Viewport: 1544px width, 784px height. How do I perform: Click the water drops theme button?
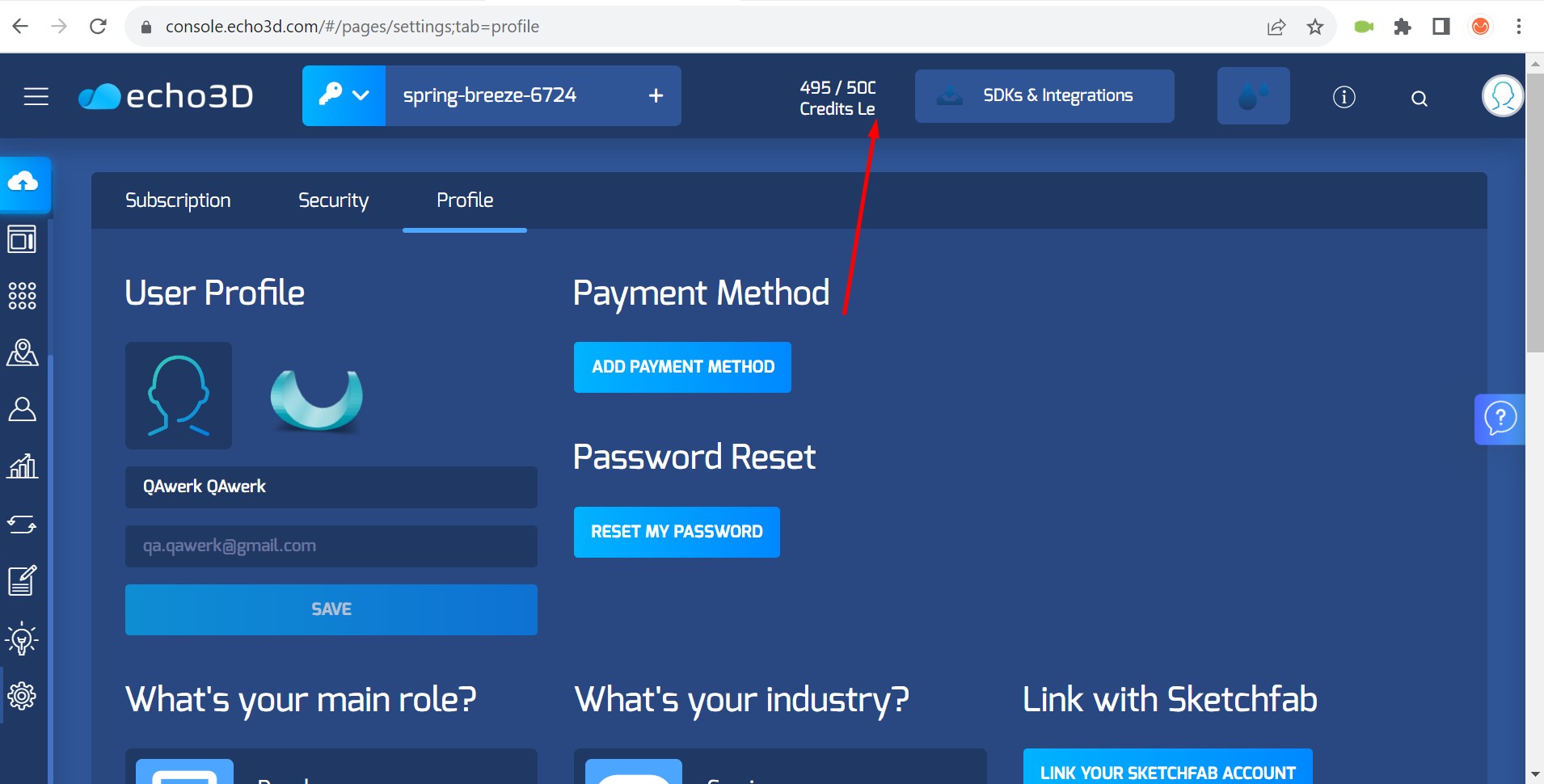1253,96
